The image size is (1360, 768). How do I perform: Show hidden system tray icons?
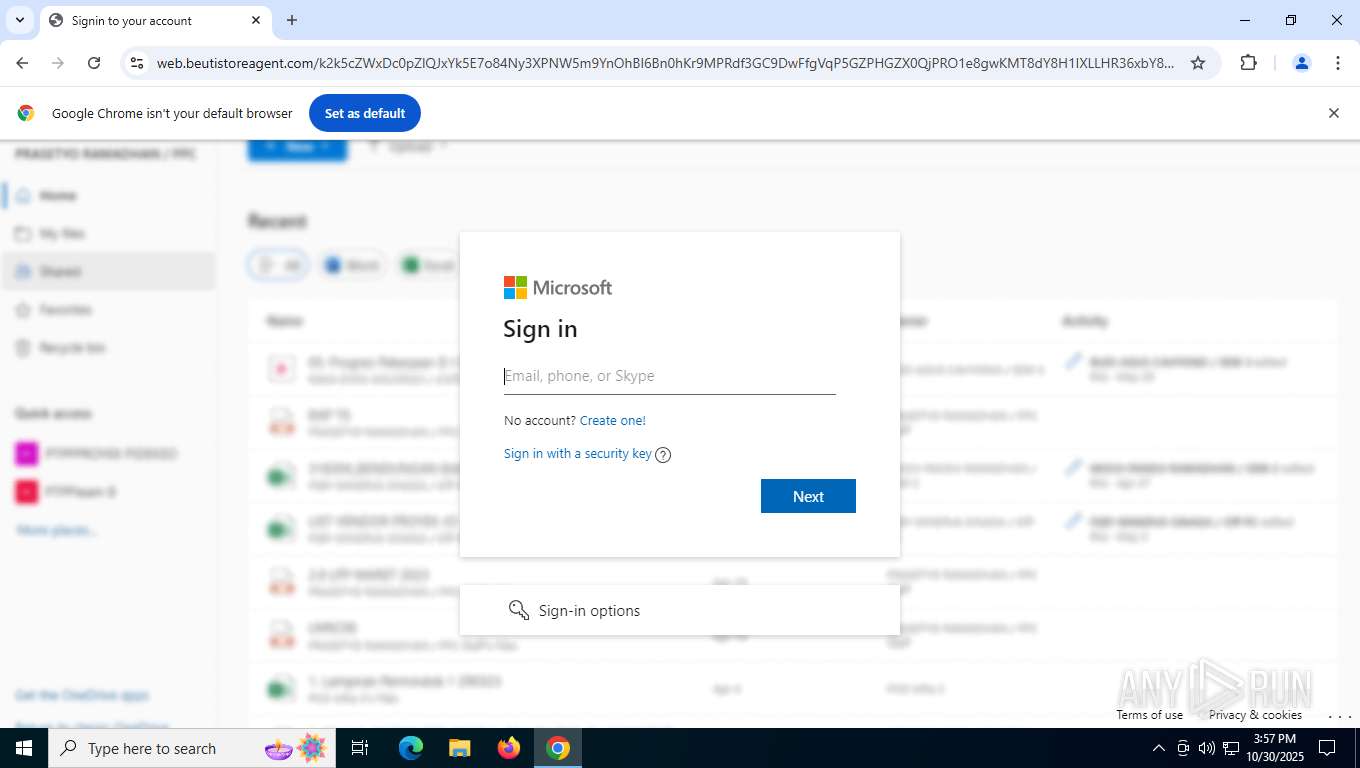coord(1159,748)
